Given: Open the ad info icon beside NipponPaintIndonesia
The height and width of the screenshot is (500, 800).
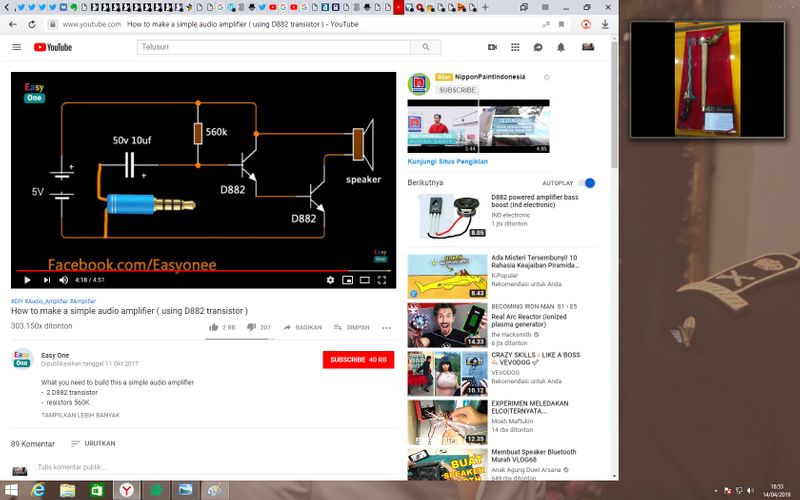Looking at the screenshot, I should 546,78.
